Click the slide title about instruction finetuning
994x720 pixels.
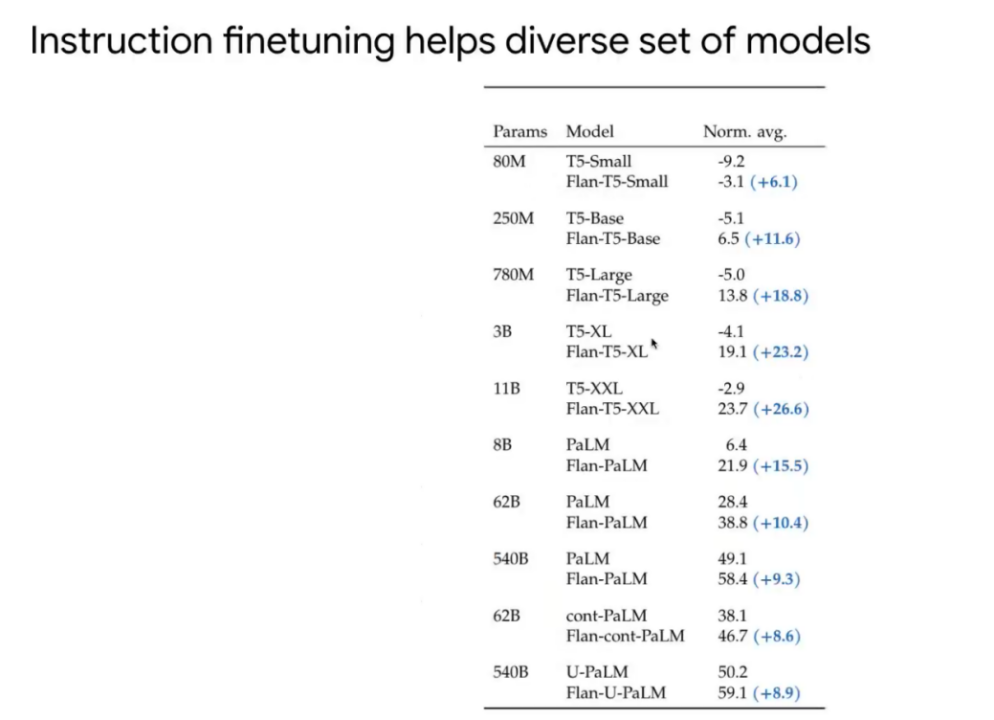(x=450, y=42)
